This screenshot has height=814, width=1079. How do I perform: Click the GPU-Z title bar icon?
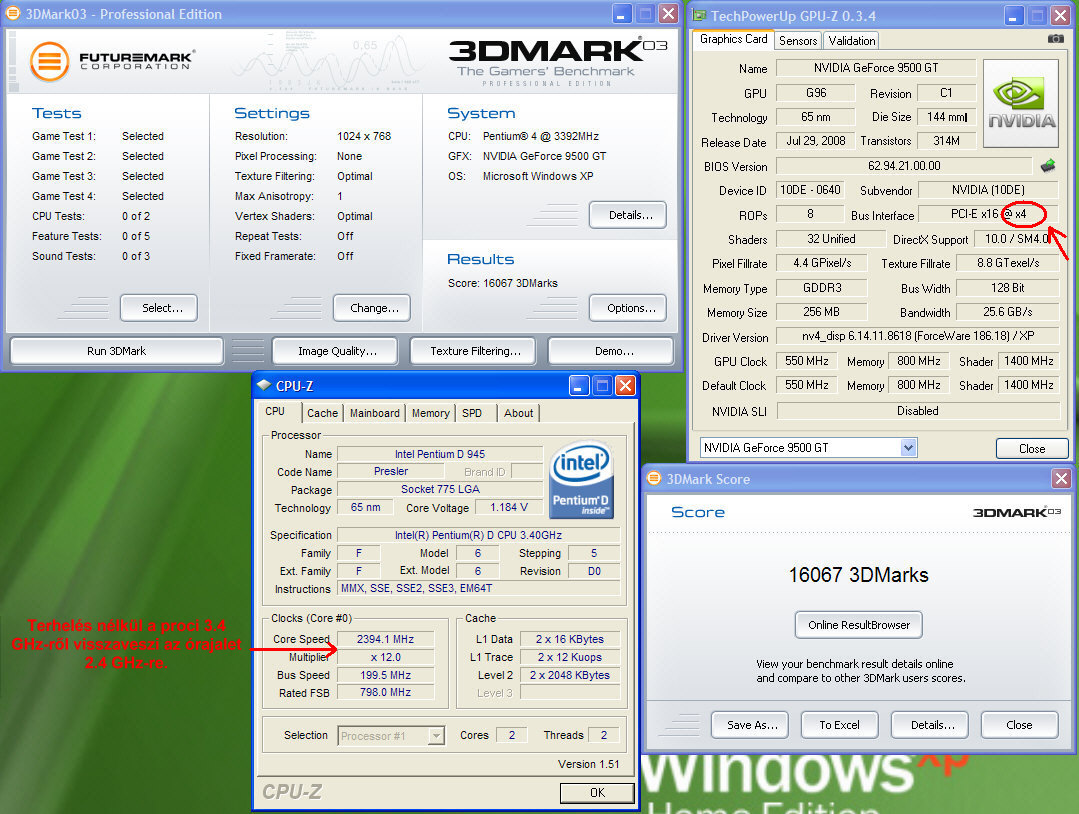pyautogui.click(x=698, y=15)
